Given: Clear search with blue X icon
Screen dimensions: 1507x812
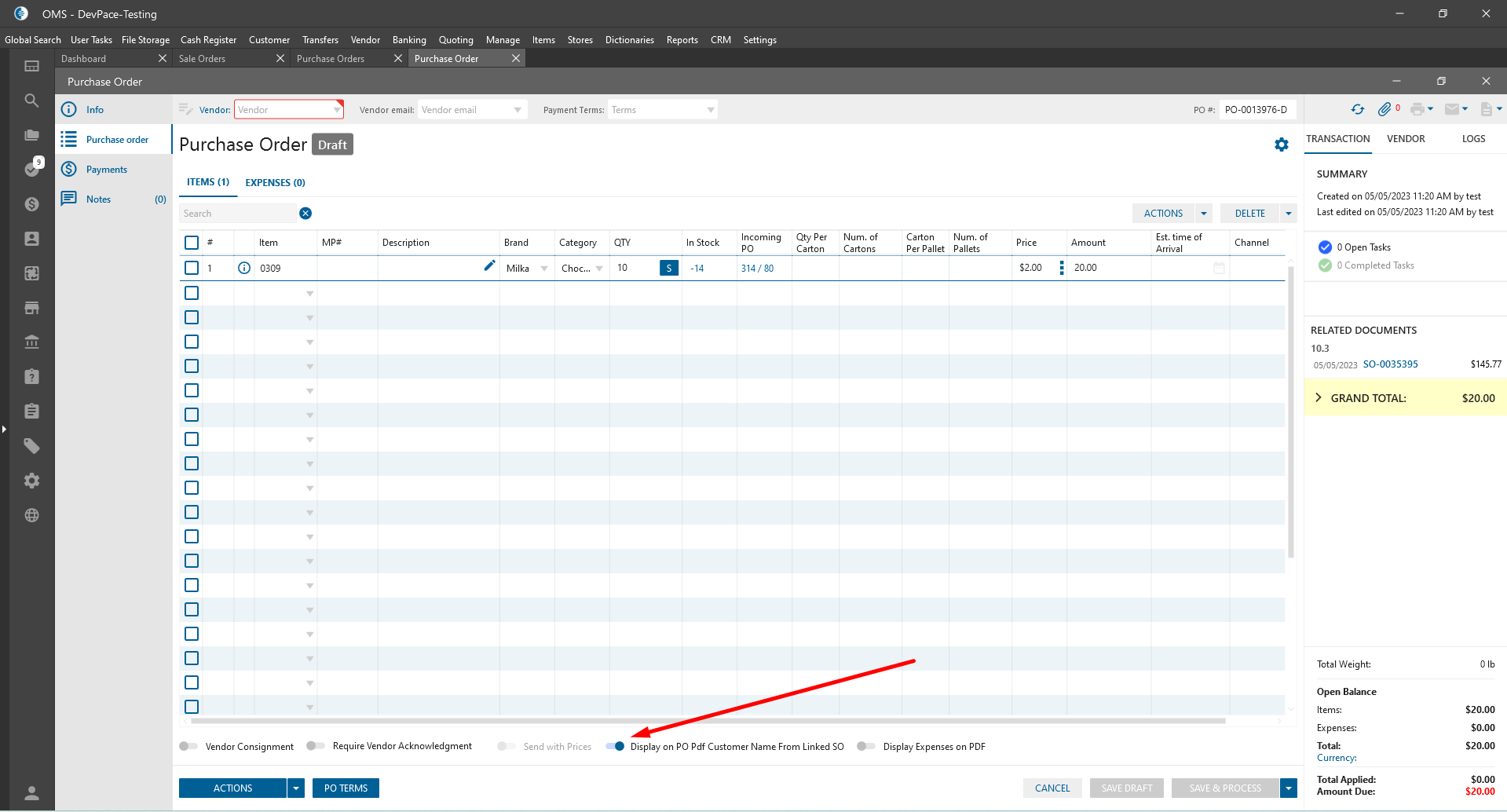Looking at the screenshot, I should tap(305, 214).
